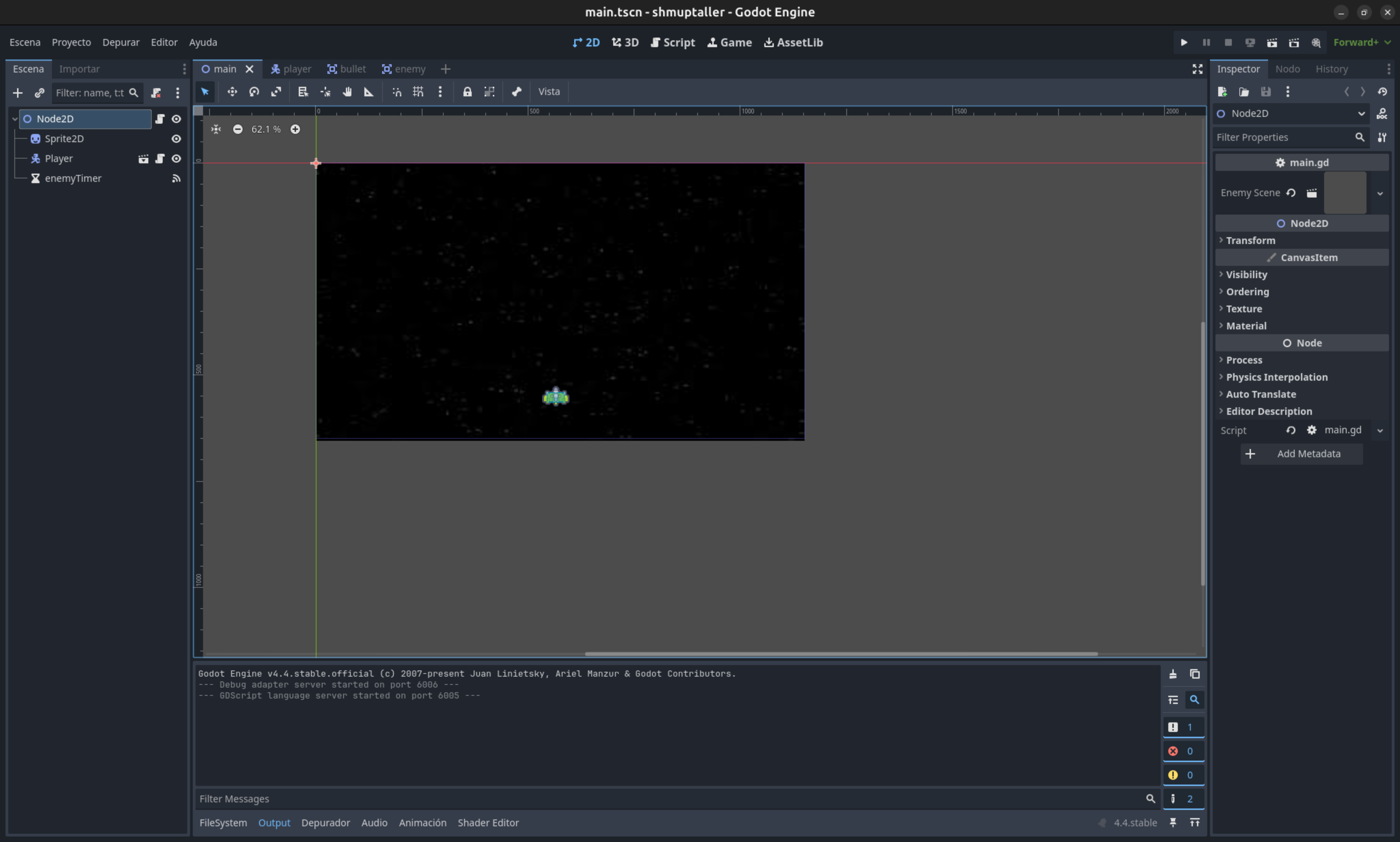1400x842 pixels.
Task: Expand the Visibility section in Inspector
Action: coord(1246,275)
